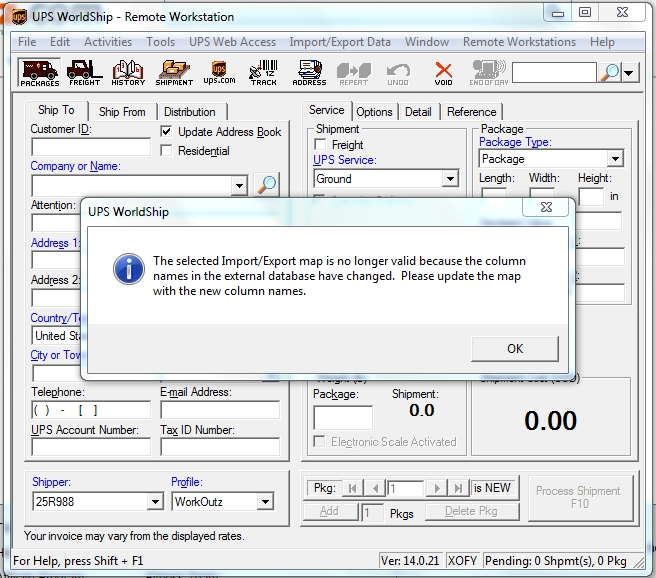This screenshot has height=578, width=656.
Task: Click the Height dimension field
Action: point(591,196)
